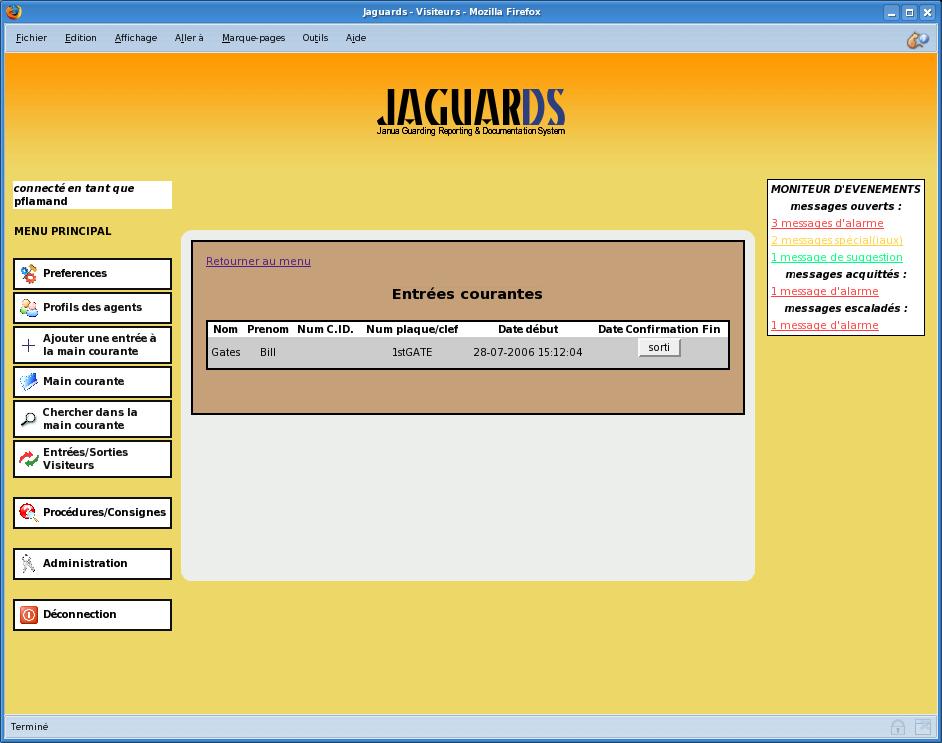Click the Nom column header
942x743 pixels.
click(225, 329)
